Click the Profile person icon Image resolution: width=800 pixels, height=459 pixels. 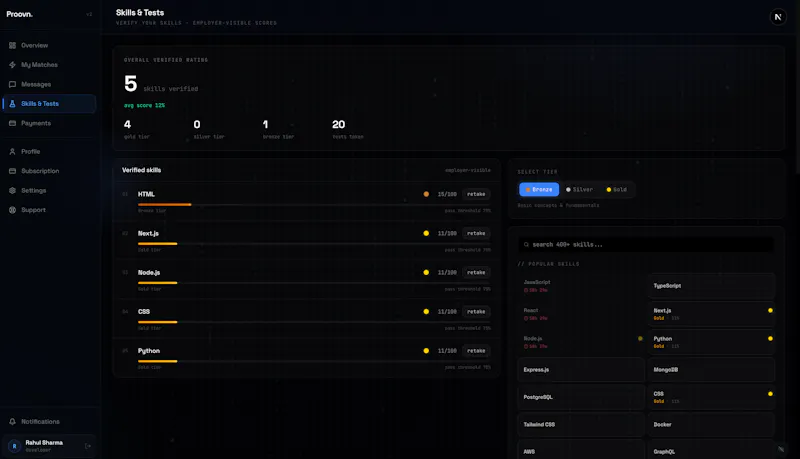coord(12,151)
